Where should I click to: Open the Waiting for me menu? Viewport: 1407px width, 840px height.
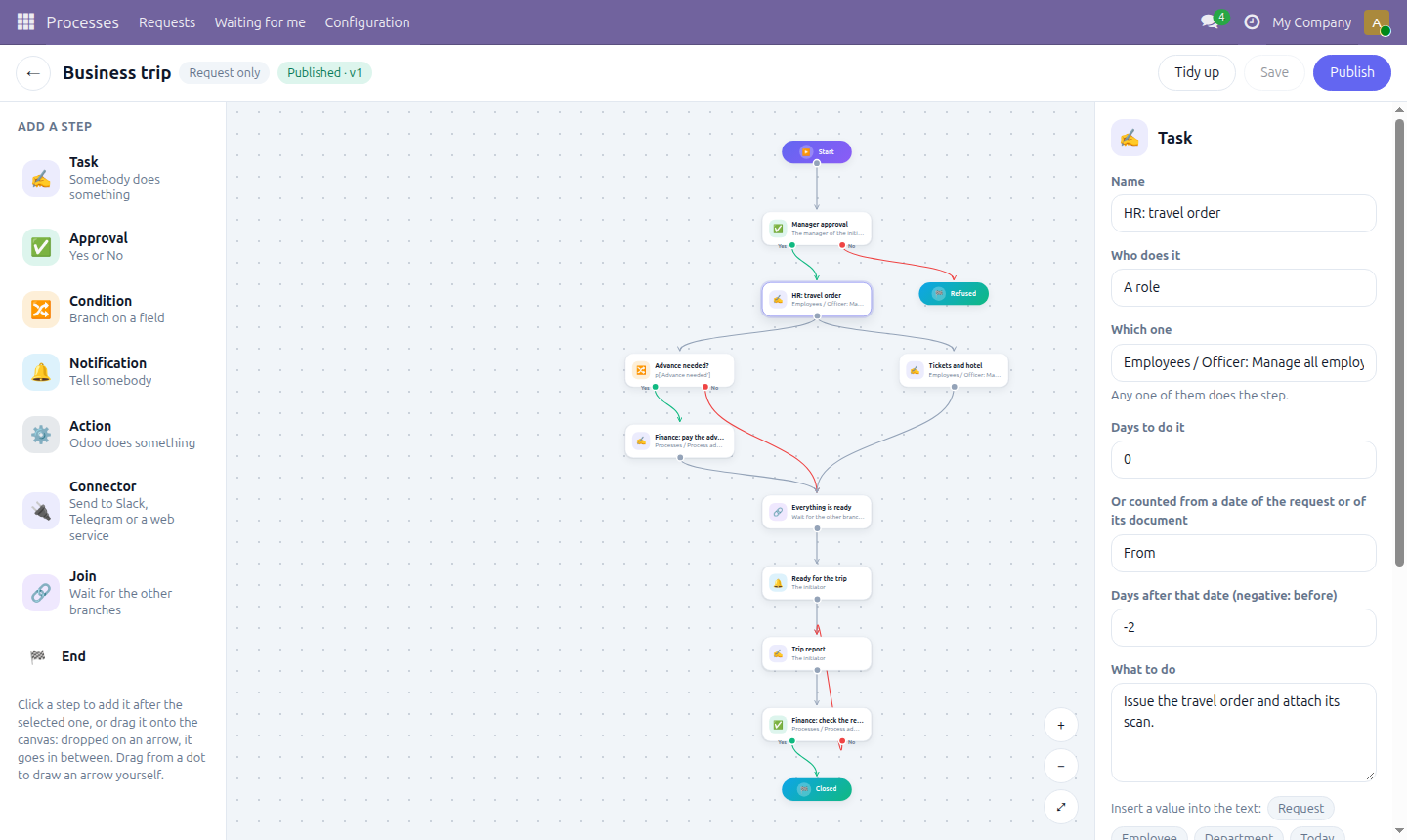coord(260,22)
